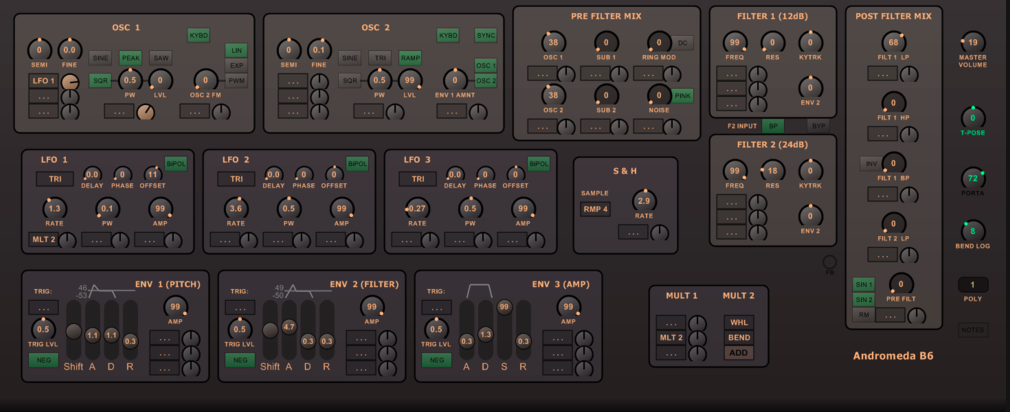The height and width of the screenshot is (412, 1010).
Task: Click the POLY voice count field
Action: pos(973,285)
